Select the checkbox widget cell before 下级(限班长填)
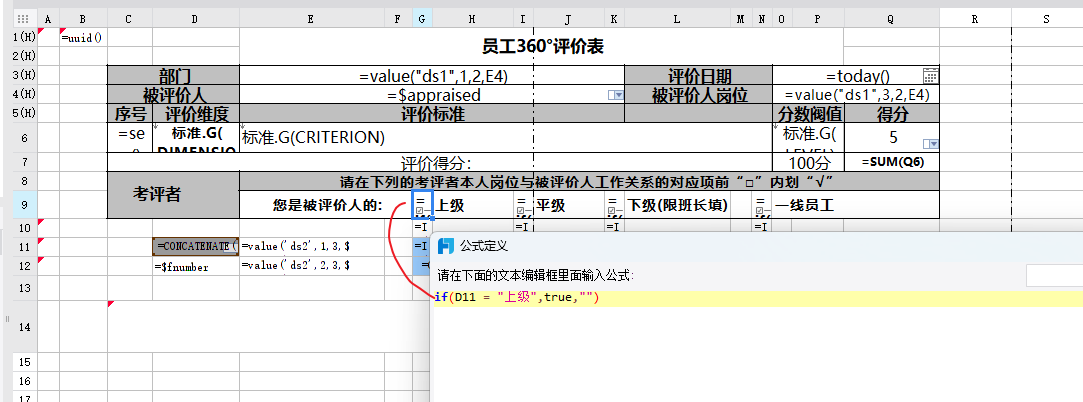Viewport: 1083px width, 402px height. pos(615,205)
